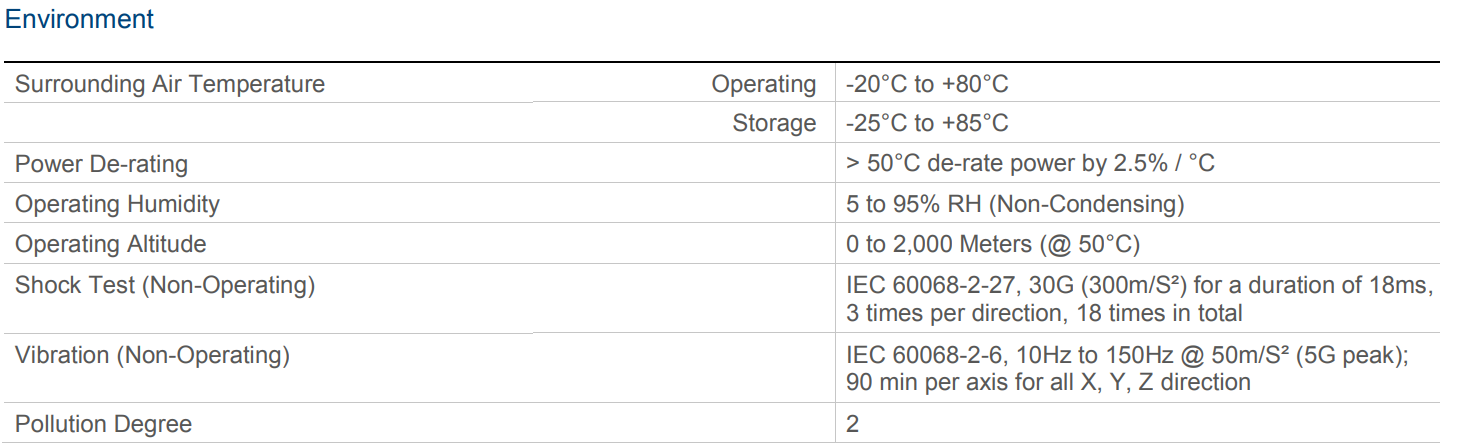Screen dimensions: 1459x447
Task: Click the Operating Altitude label
Action: (111, 244)
